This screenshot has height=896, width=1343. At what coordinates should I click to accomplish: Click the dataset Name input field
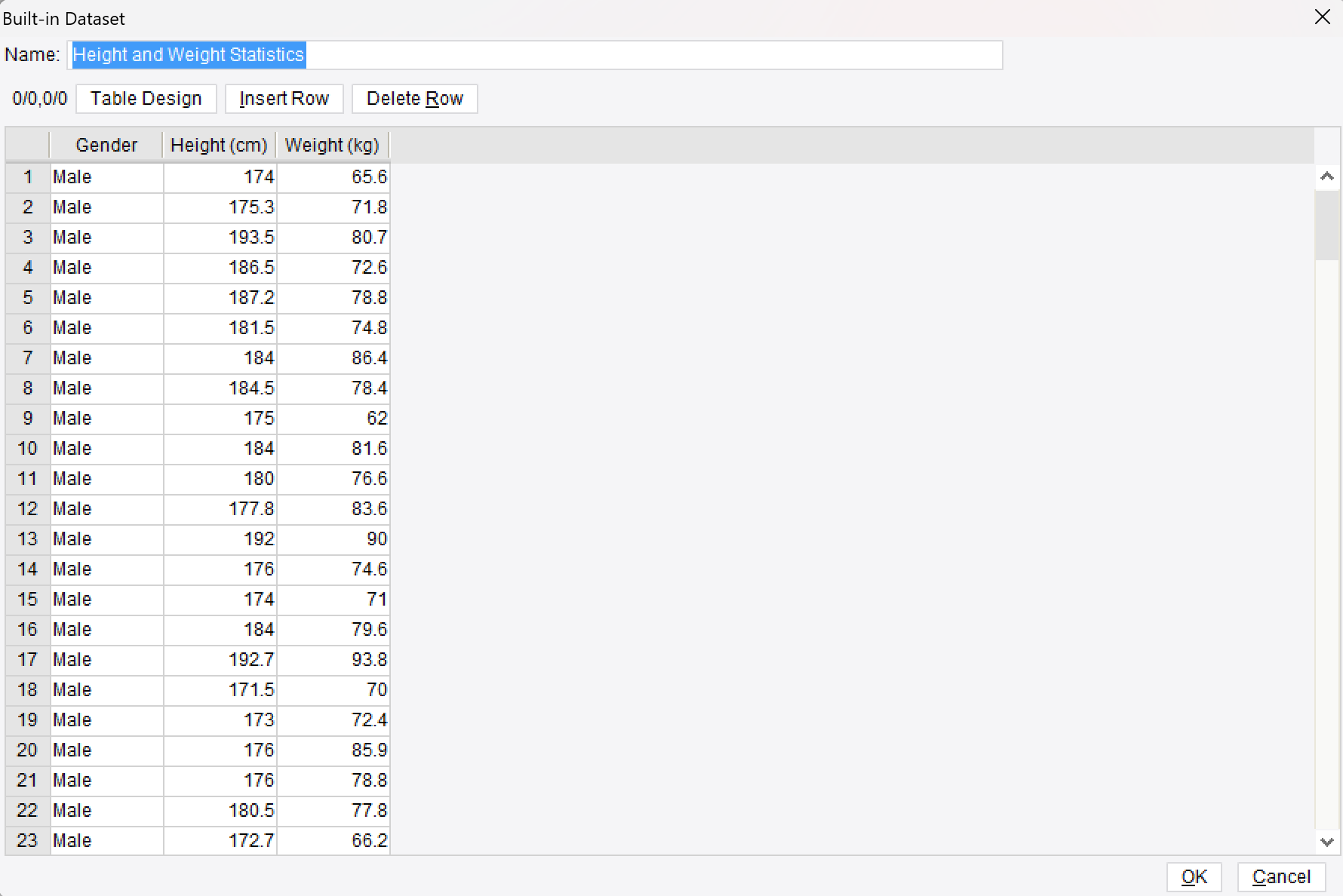point(528,54)
